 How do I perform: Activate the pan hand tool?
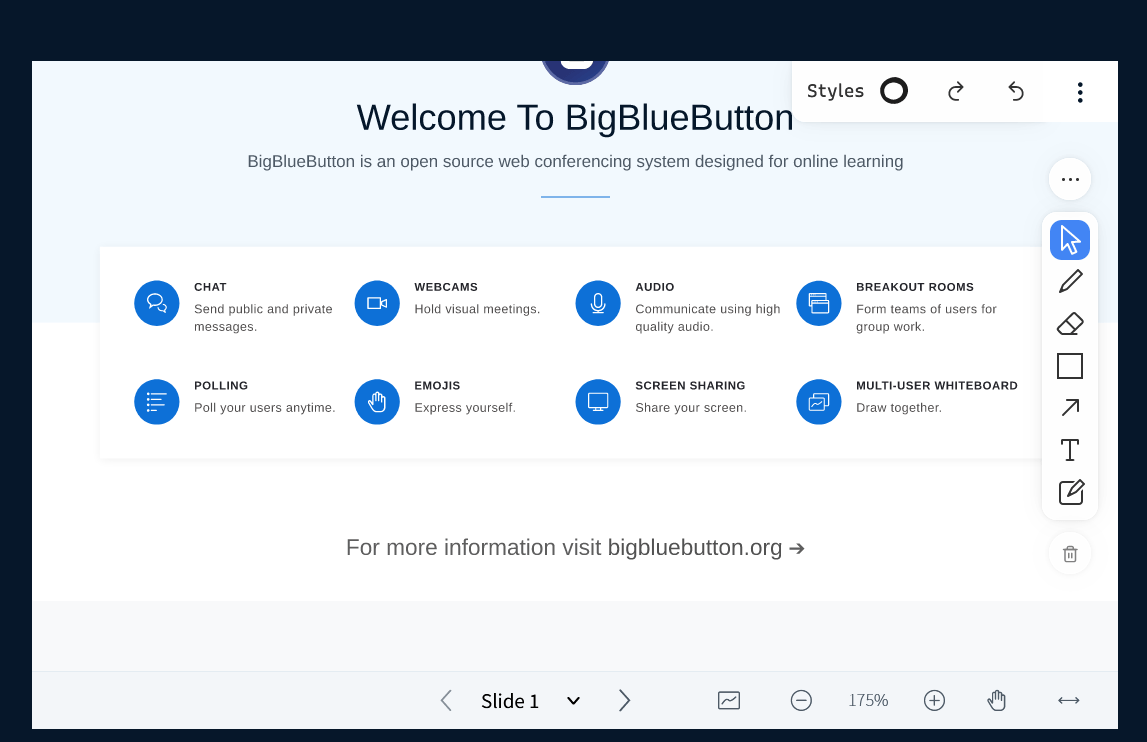coord(996,700)
